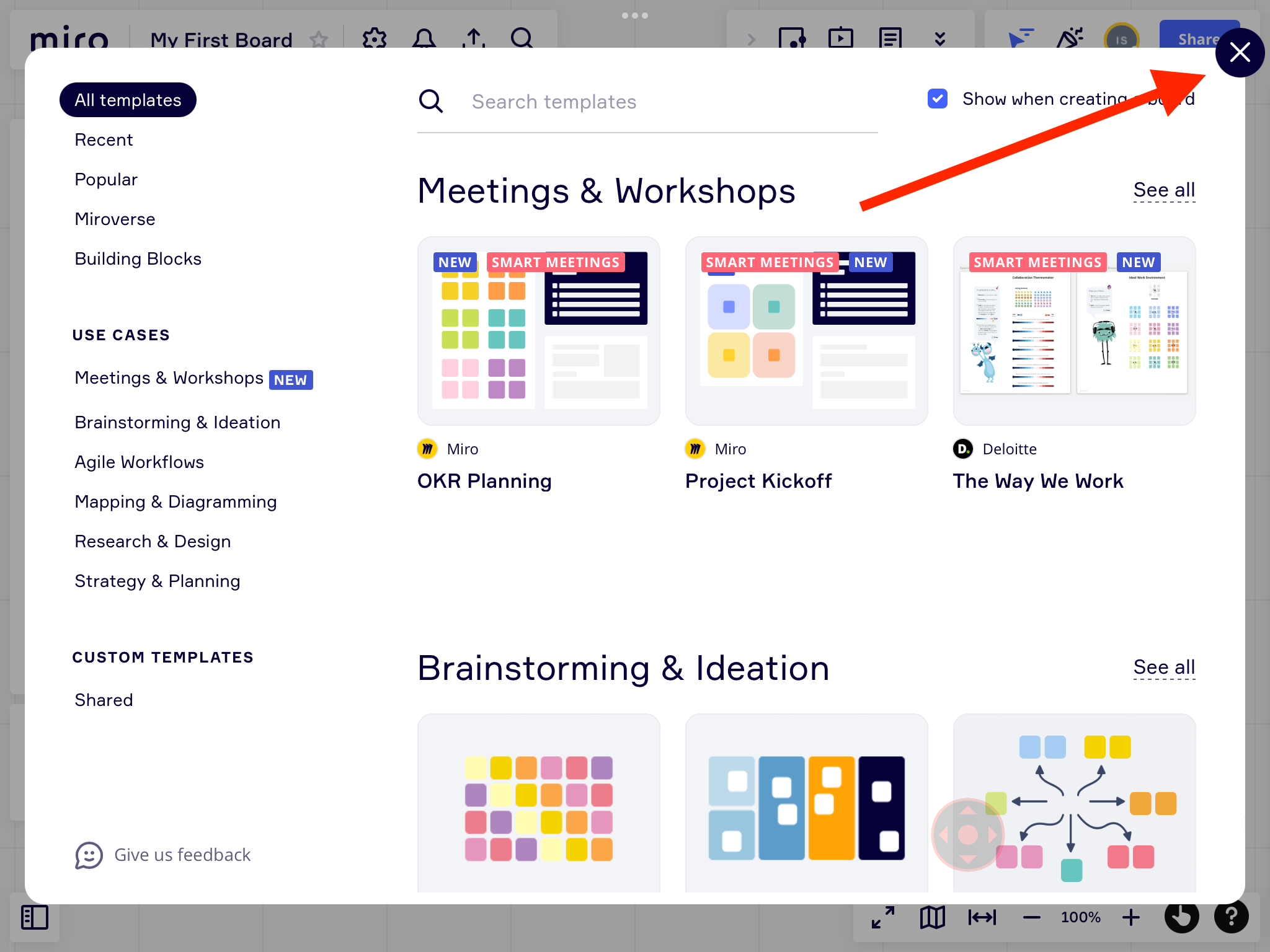See all Brainstorming & Ideation templates
1270x952 pixels.
click(1164, 668)
